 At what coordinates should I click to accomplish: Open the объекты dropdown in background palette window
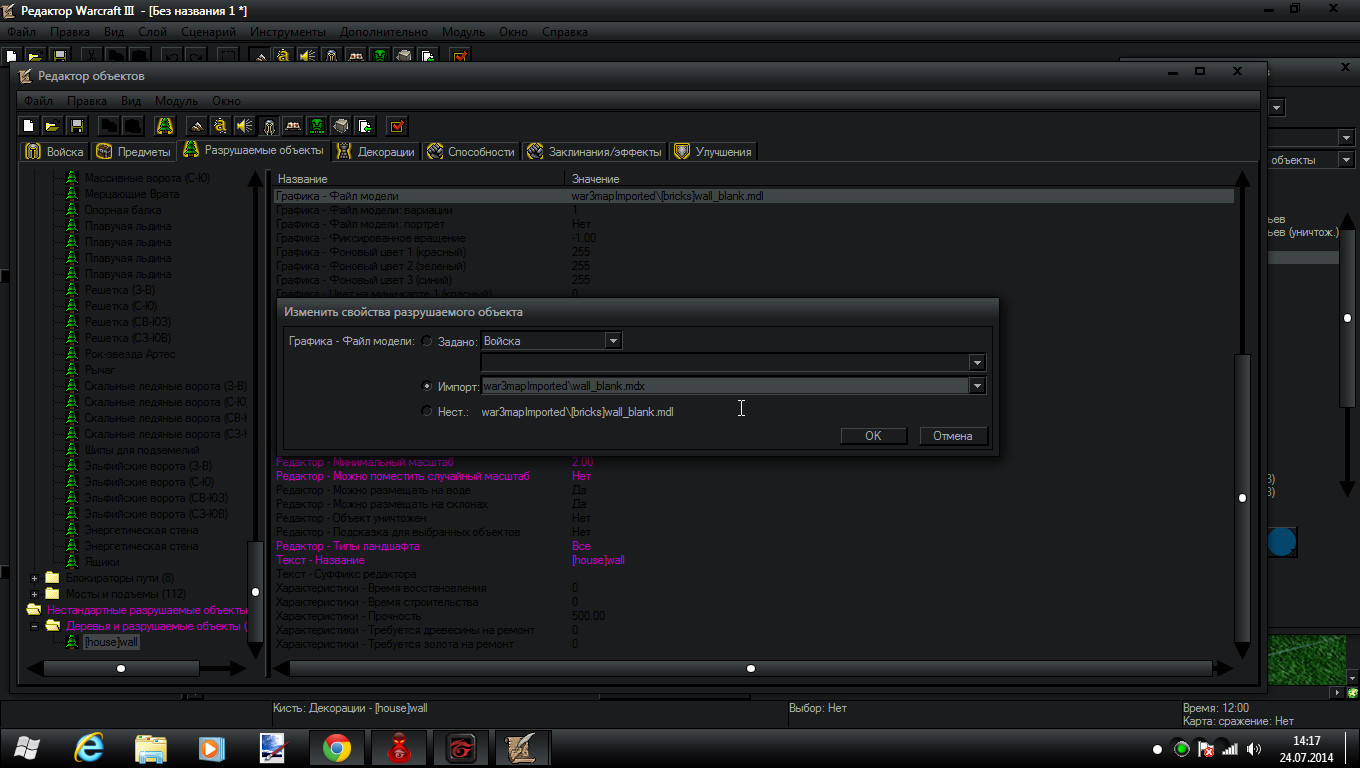[1346, 160]
